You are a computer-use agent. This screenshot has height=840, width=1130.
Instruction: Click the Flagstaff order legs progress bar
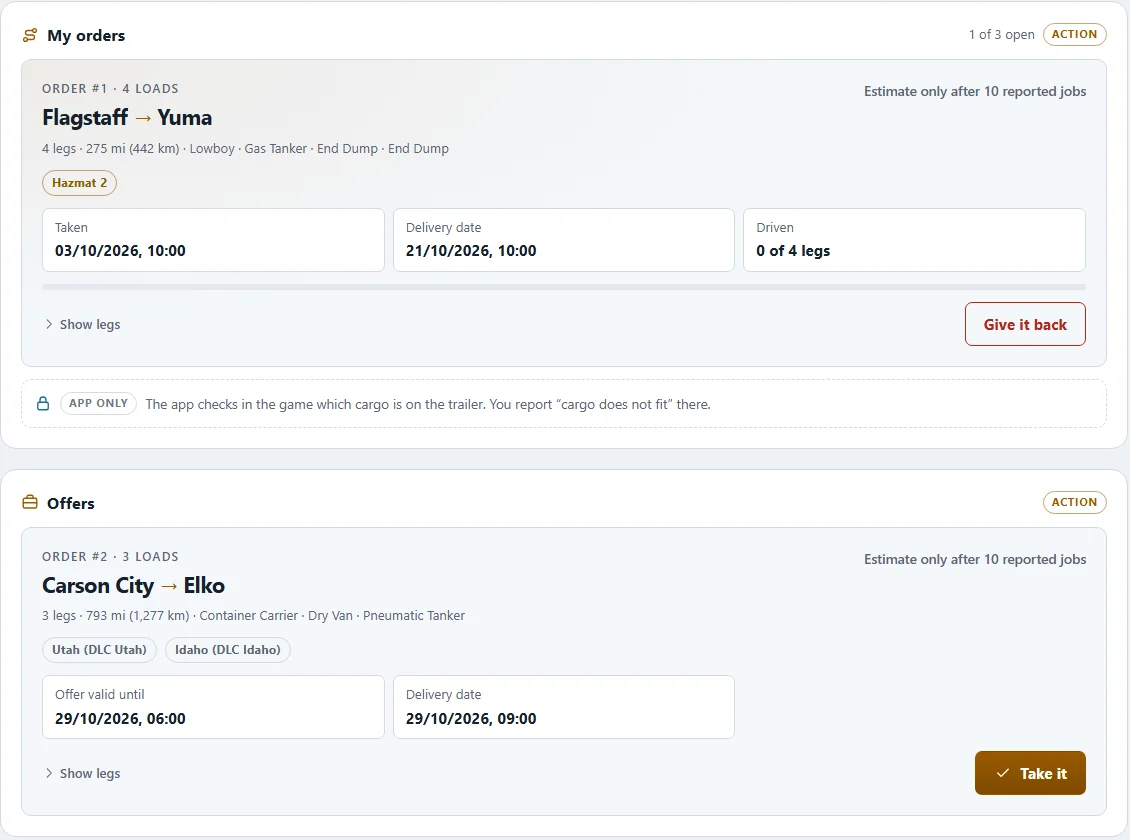564,287
